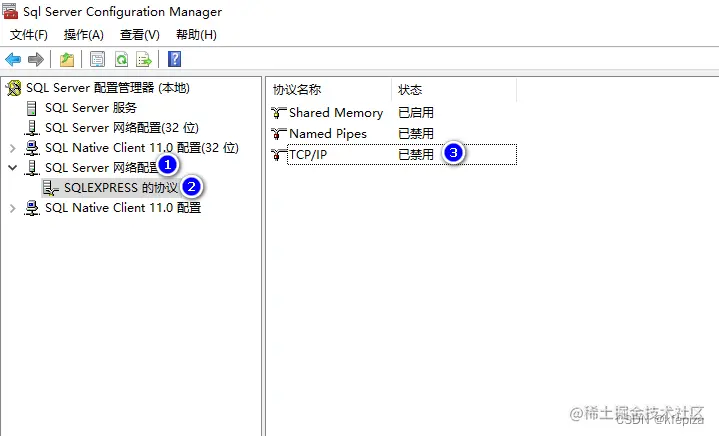
Task: Click the Named Pipes protocol icon
Action: point(278,134)
